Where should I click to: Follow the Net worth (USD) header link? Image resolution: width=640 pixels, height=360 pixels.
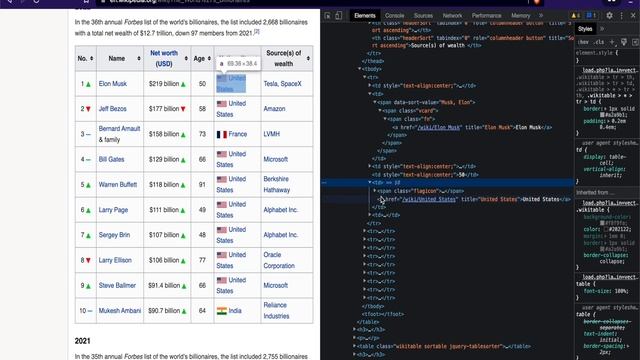(x=164, y=58)
